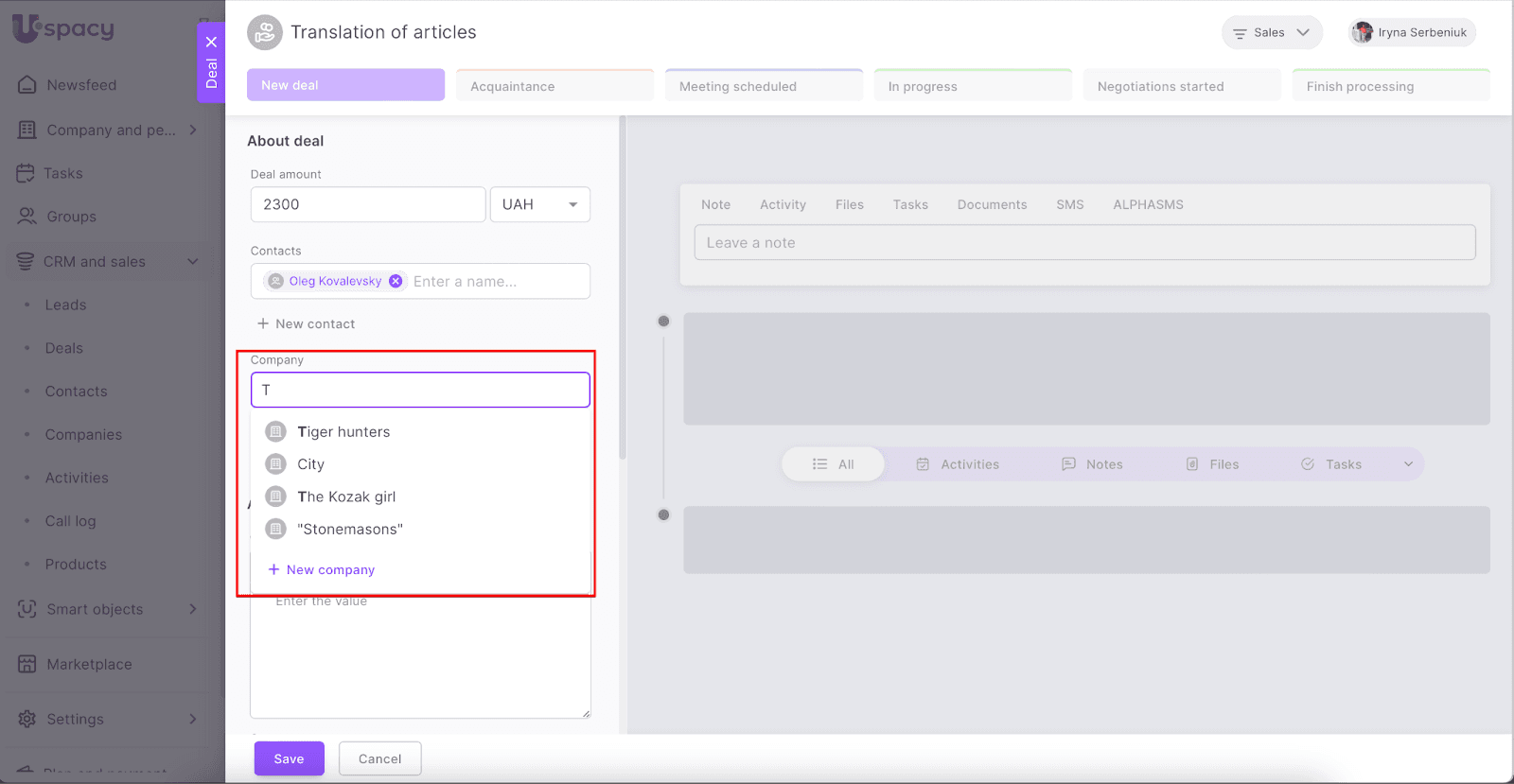Image resolution: width=1514 pixels, height=784 pixels.
Task: Click the Newsfeed home icon
Action: (x=27, y=85)
